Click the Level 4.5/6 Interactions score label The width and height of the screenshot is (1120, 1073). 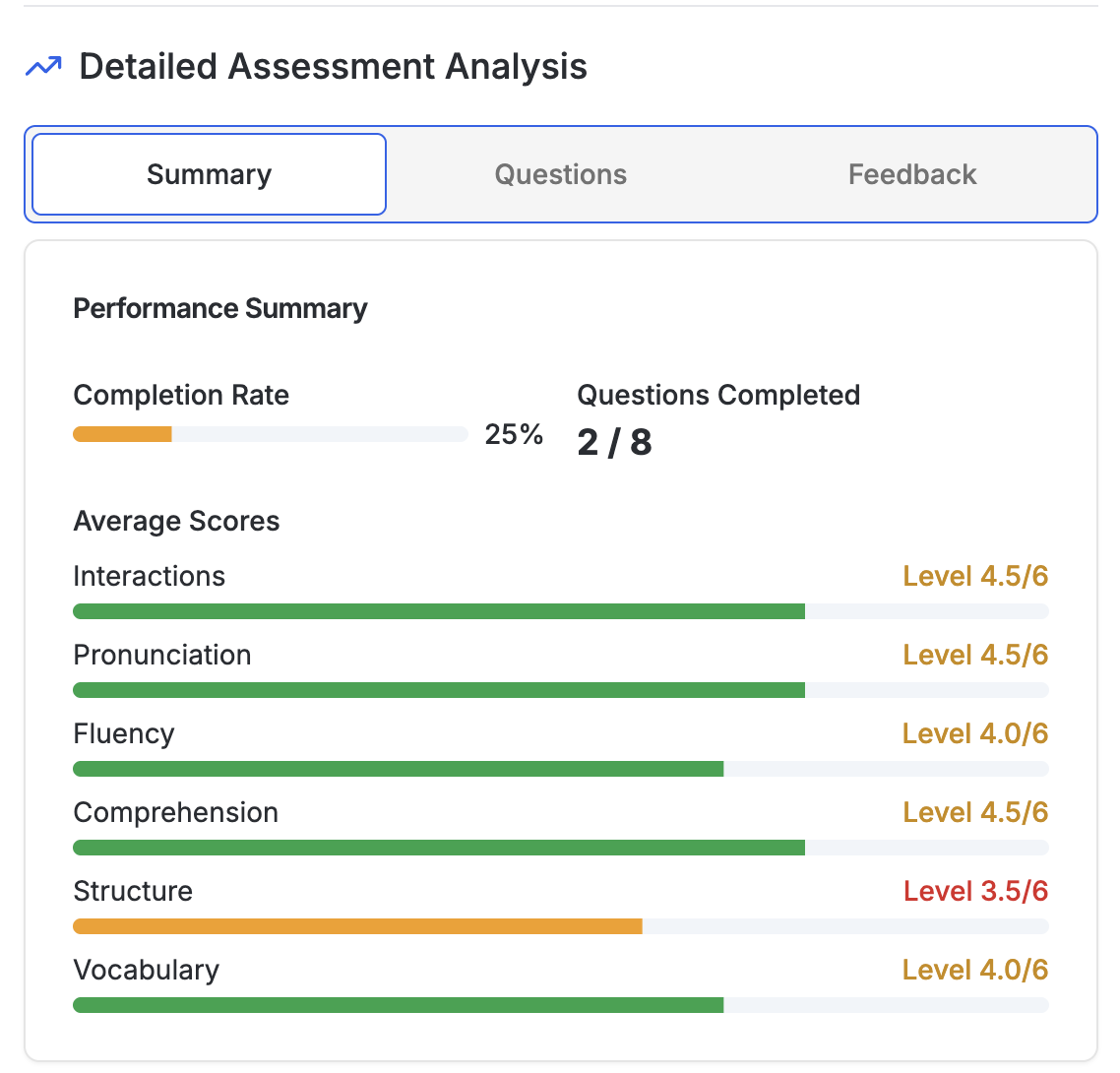974,576
